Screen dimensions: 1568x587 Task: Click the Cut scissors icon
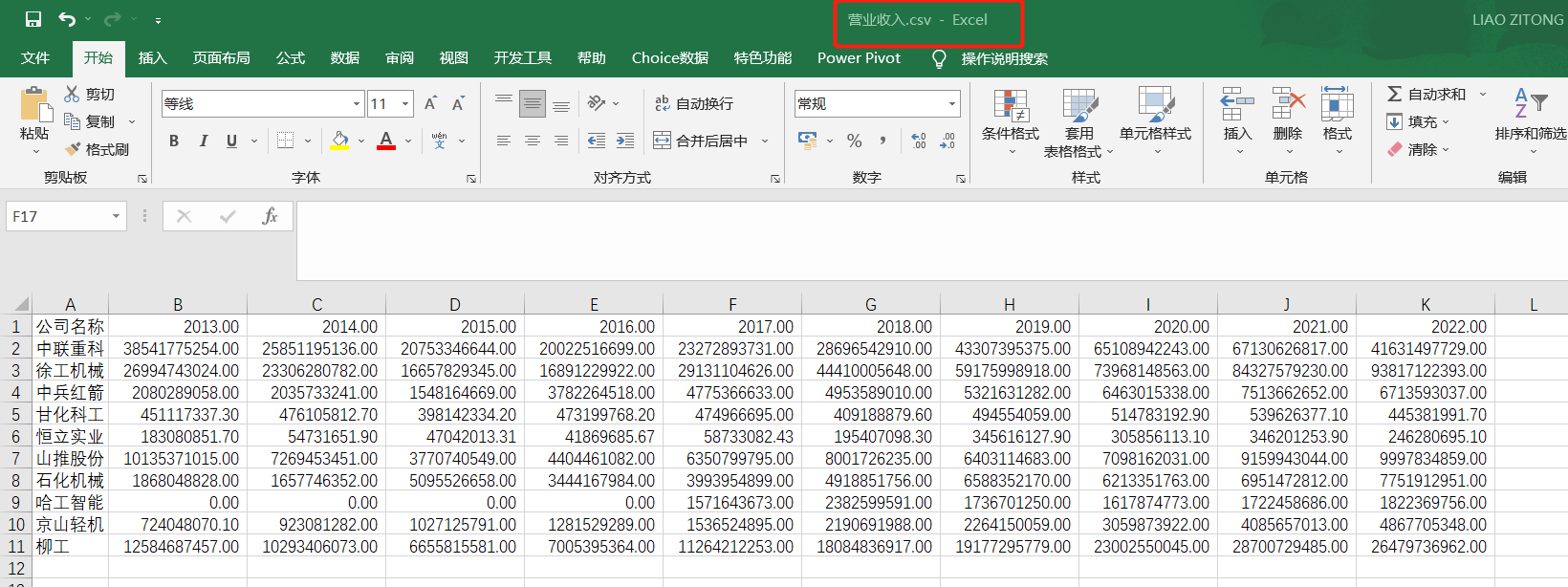point(72,94)
